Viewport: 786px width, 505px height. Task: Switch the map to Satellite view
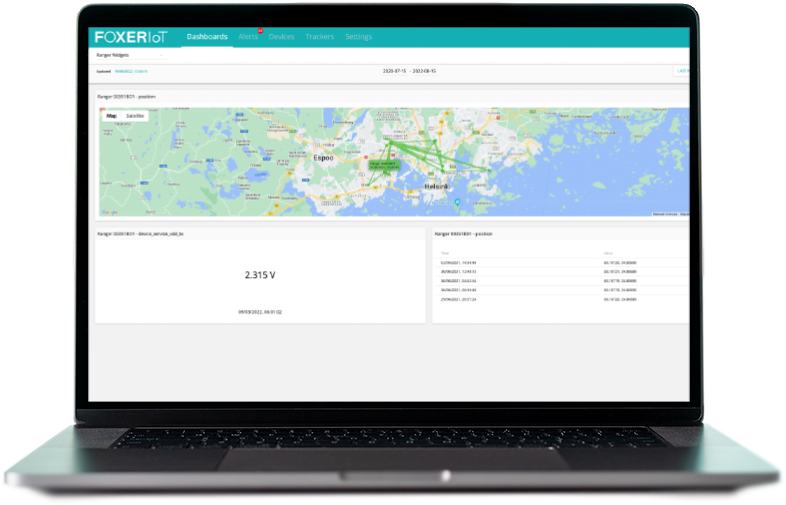(135, 116)
